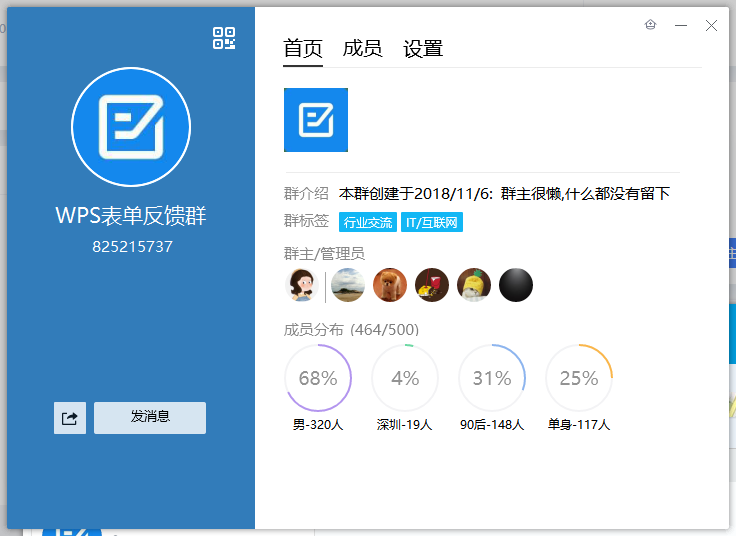Image resolution: width=736 pixels, height=536 pixels.
Task: Click the square group album thumbnail
Action: click(x=316, y=120)
